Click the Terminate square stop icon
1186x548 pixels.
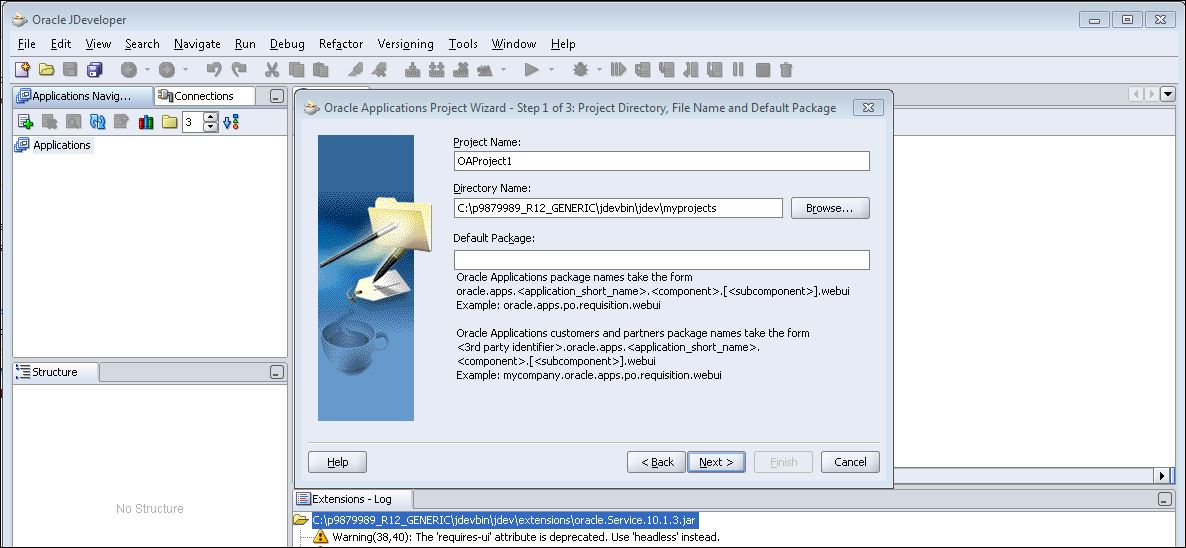click(762, 70)
